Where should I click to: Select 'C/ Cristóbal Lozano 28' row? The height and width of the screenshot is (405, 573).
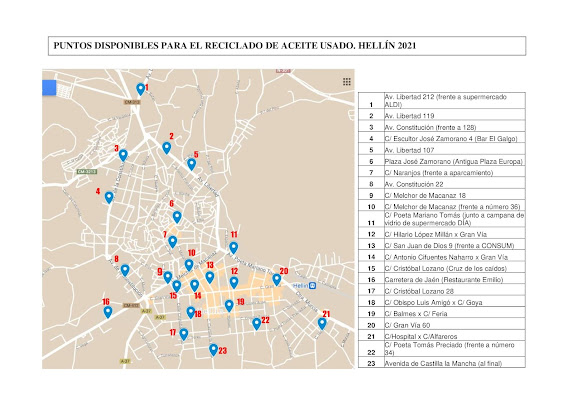(x=442, y=290)
